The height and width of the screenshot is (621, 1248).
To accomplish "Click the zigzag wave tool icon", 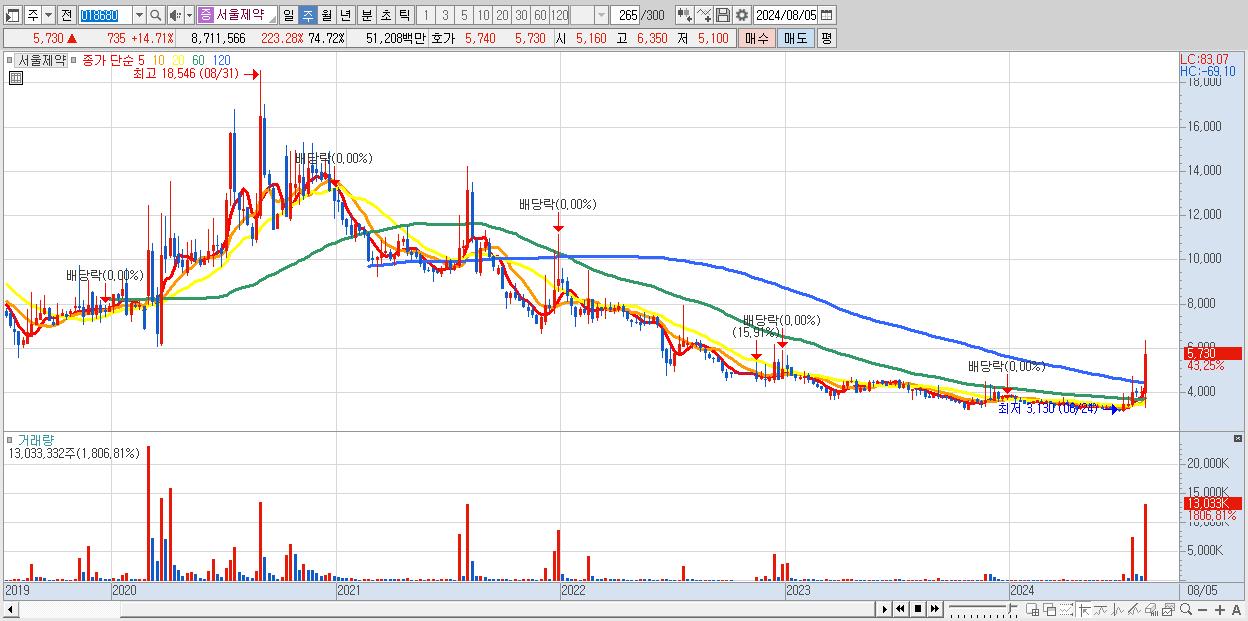I will 1118,610.
